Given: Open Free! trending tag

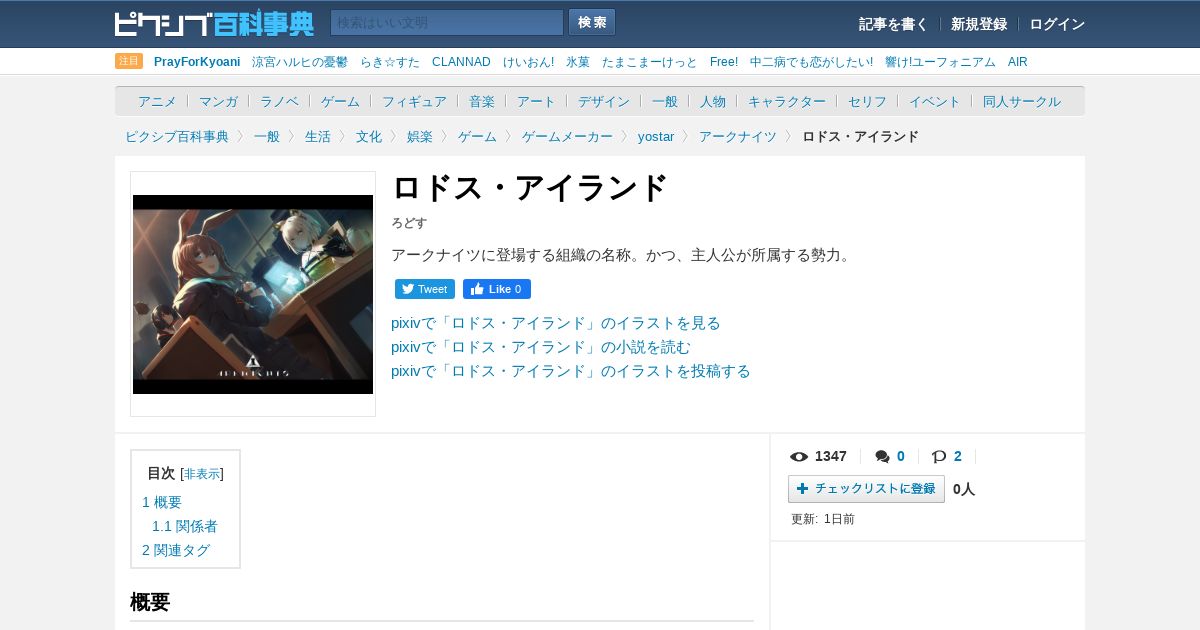Looking at the screenshot, I should point(724,62).
